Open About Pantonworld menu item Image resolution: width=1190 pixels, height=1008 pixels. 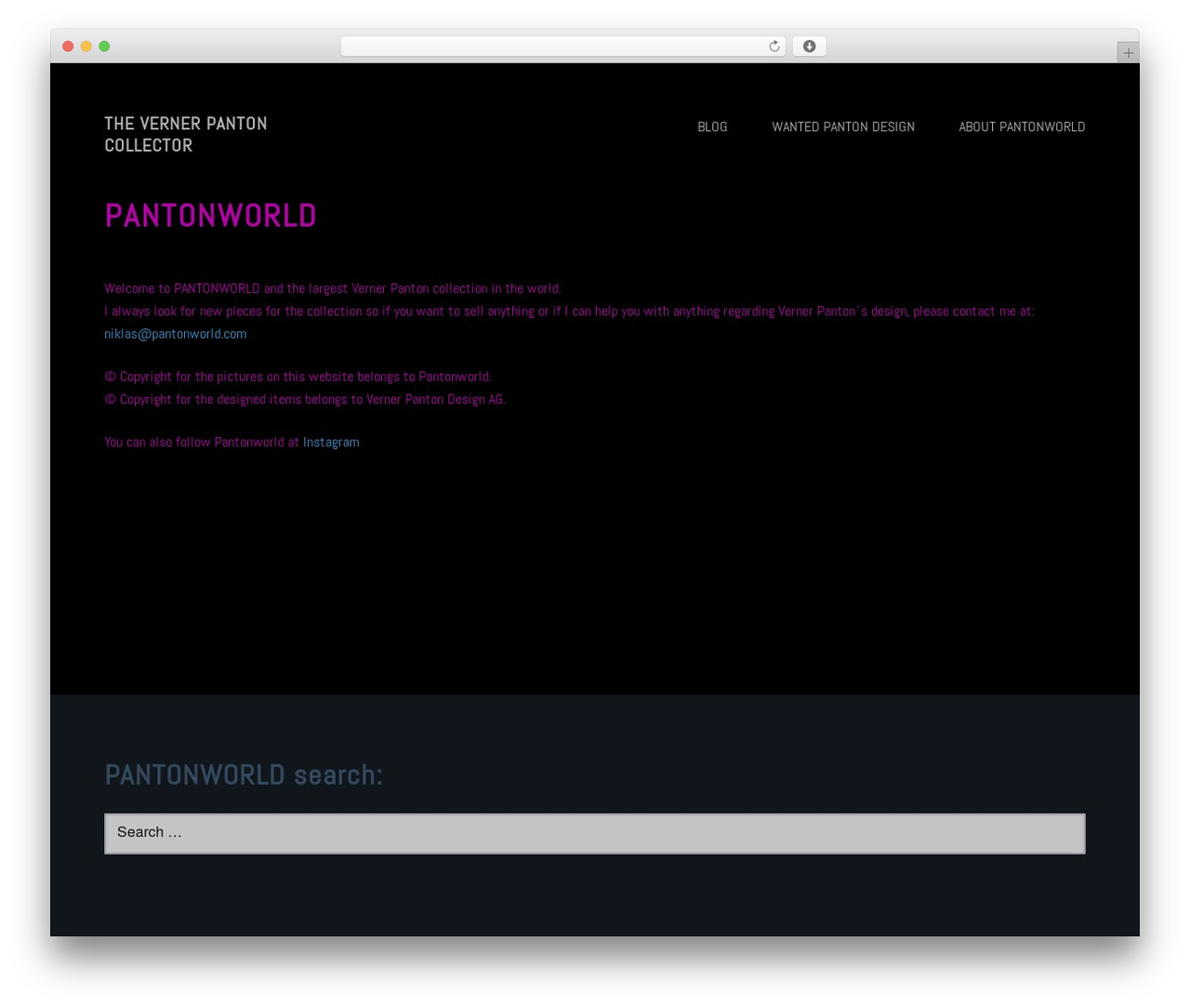[1022, 127]
